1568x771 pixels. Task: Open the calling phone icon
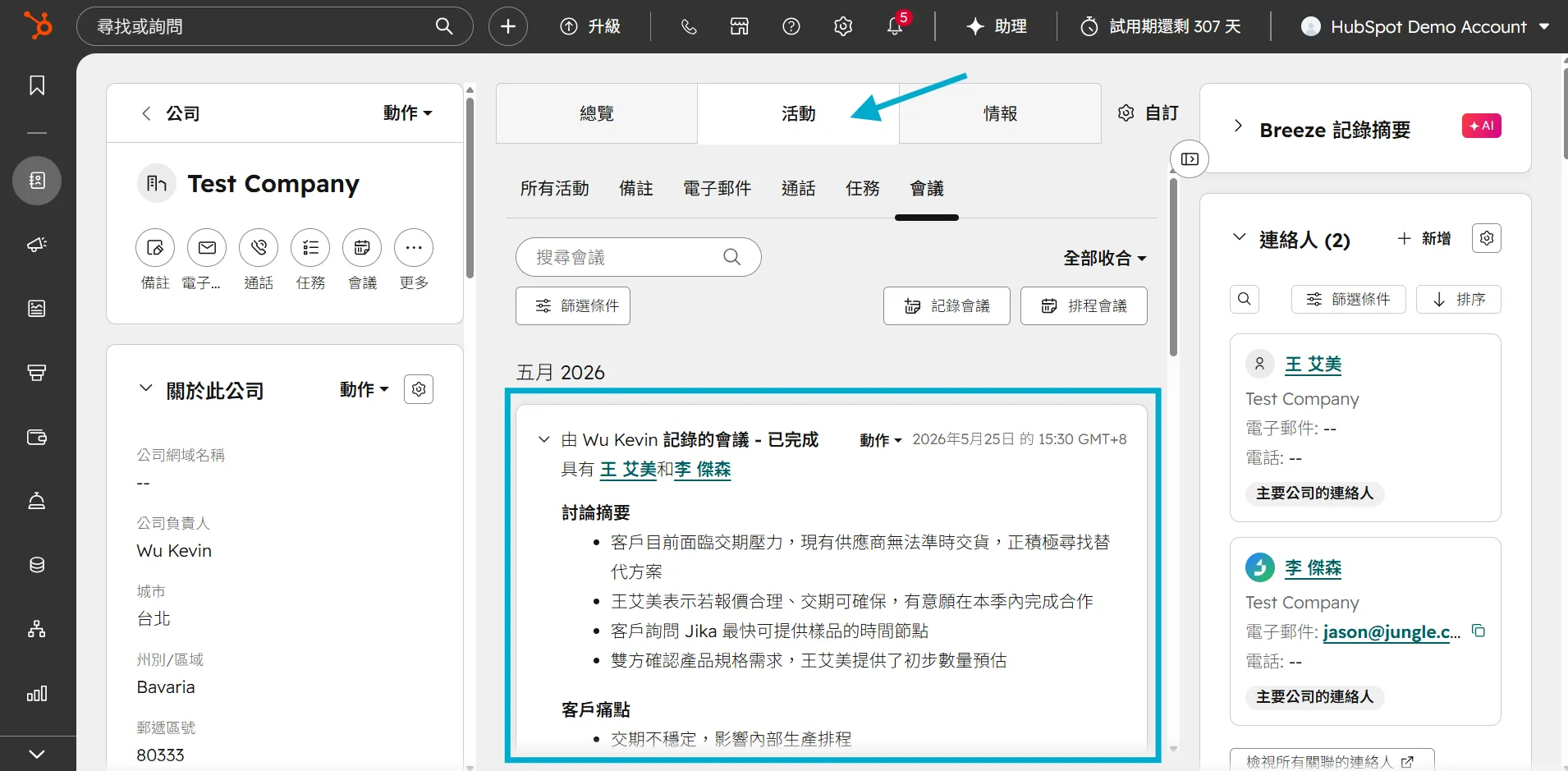(689, 26)
